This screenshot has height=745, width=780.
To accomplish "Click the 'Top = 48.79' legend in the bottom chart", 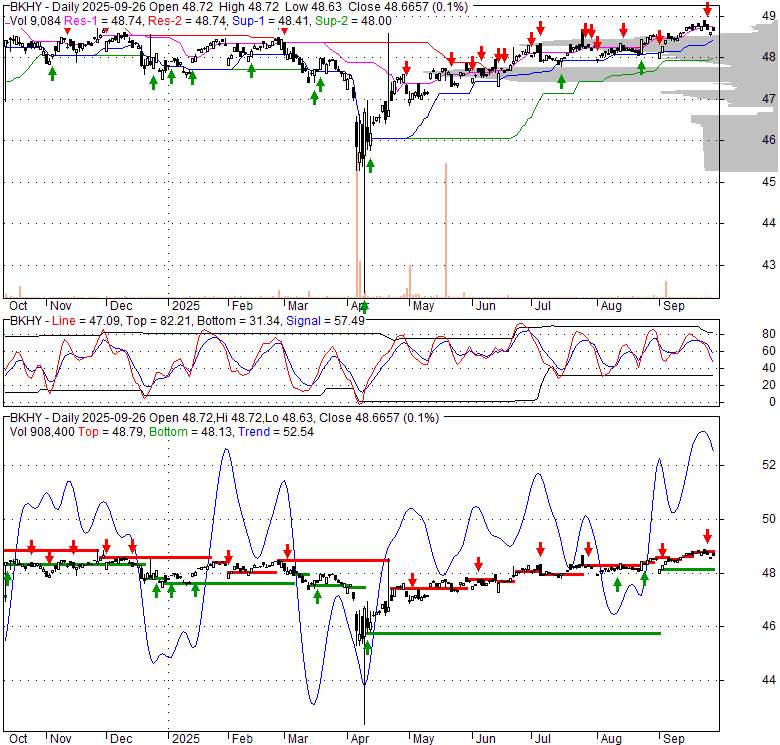I will point(111,432).
